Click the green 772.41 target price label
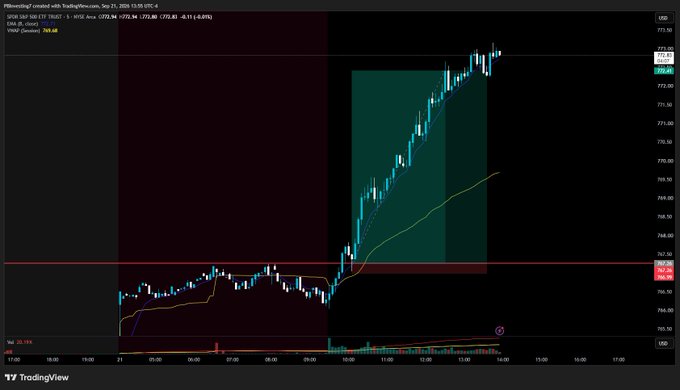680x390 pixels. pyautogui.click(x=664, y=71)
